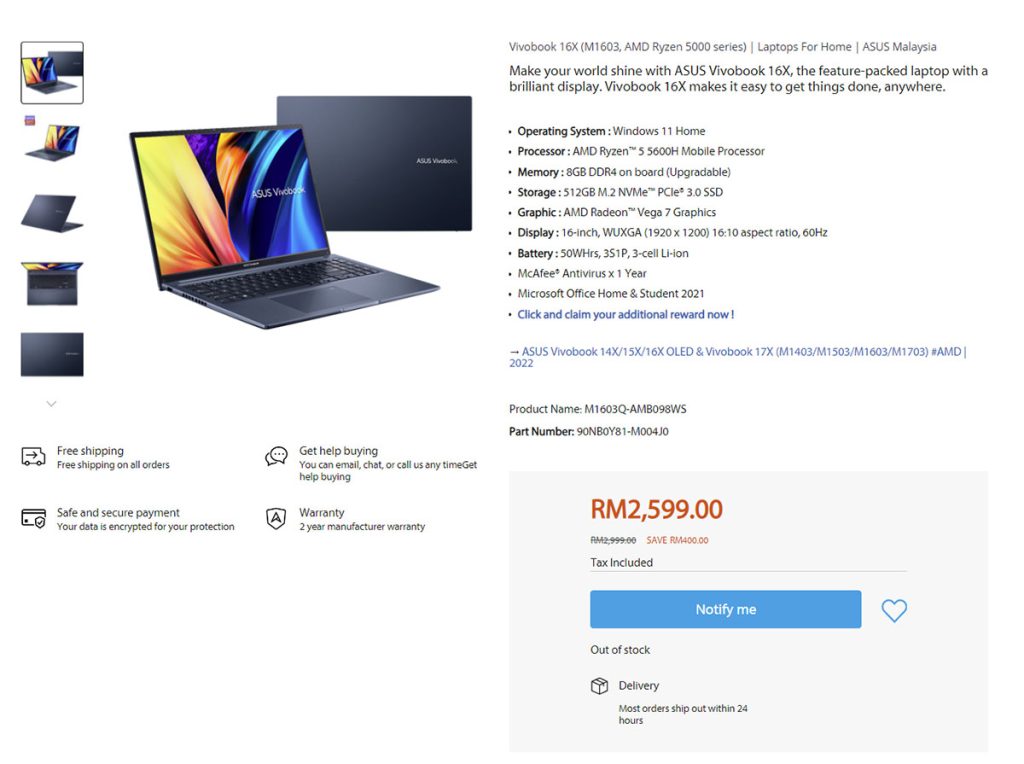The height and width of the screenshot is (764, 1024).
Task: Expand more thumbnails with the down chevron
Action: 52,404
